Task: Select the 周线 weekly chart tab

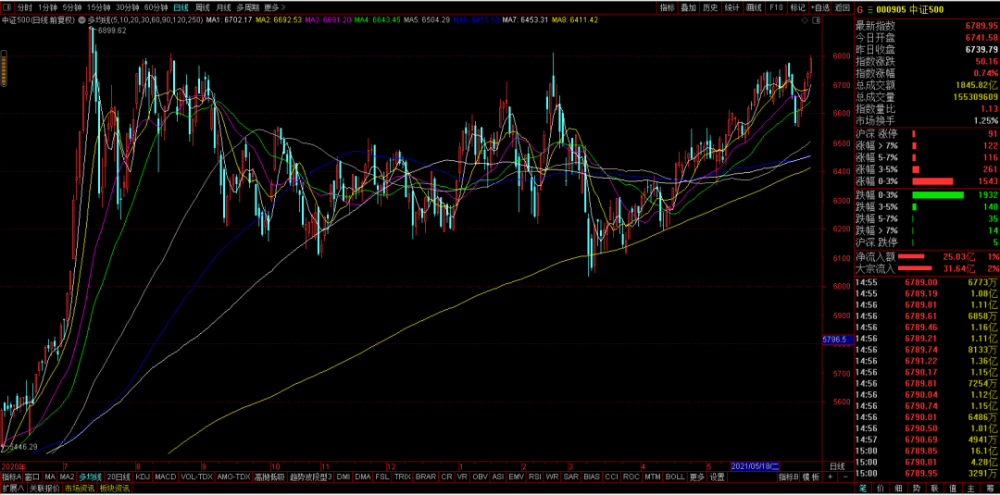Action: click(202, 8)
